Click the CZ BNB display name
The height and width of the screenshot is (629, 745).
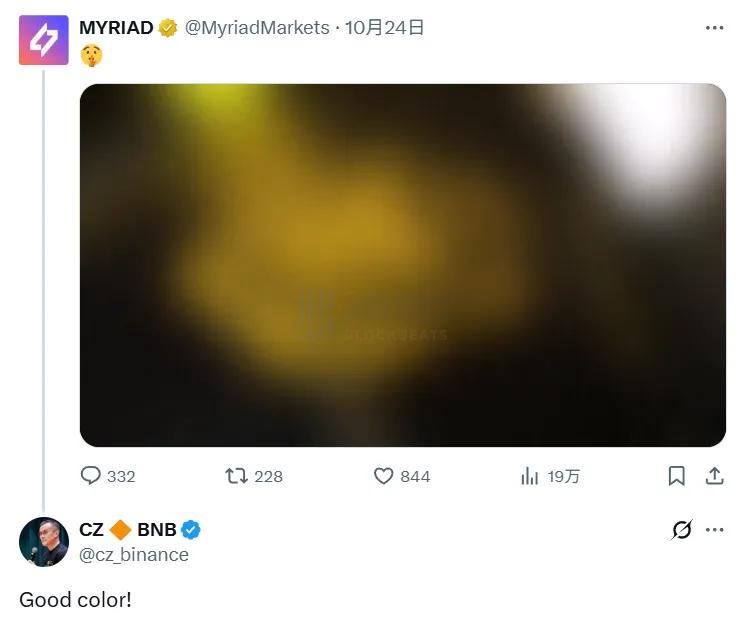(x=127, y=530)
